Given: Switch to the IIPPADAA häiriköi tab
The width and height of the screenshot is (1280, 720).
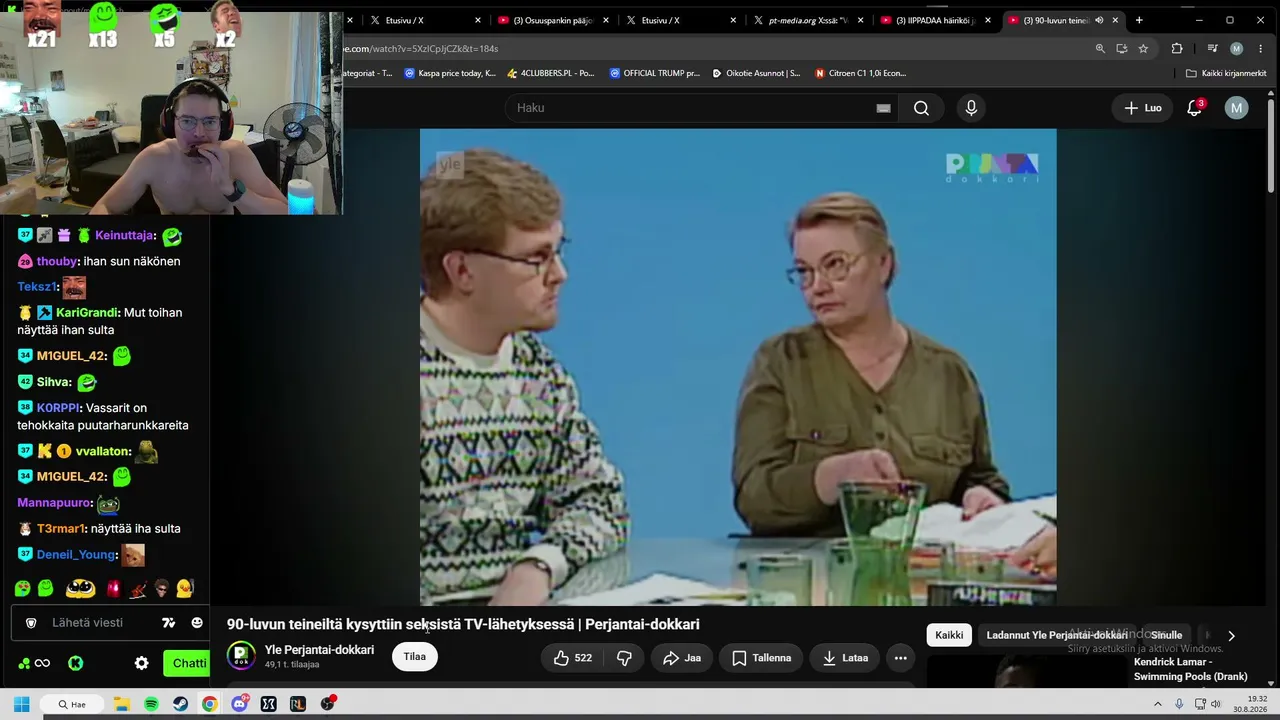Looking at the screenshot, I should [936, 20].
